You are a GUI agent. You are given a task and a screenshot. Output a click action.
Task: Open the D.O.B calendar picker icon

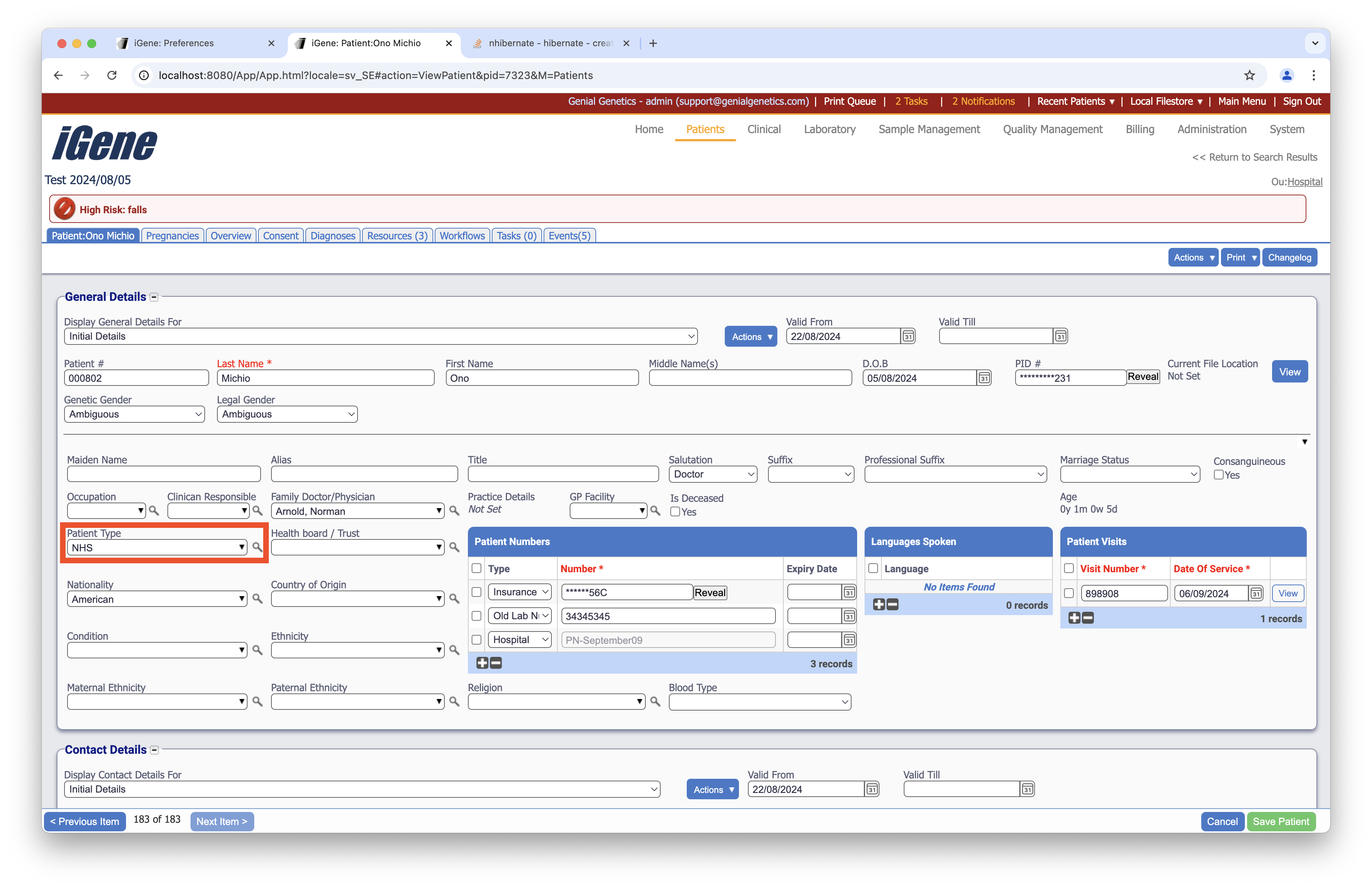coord(984,378)
